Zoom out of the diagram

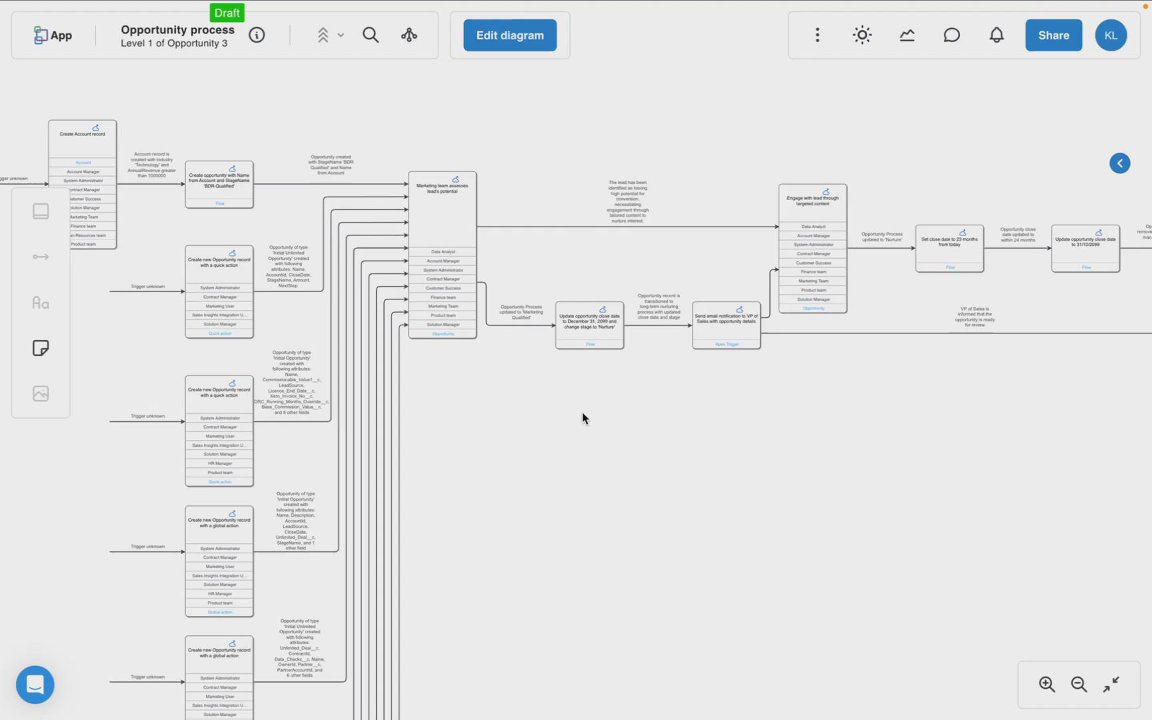coord(1079,684)
